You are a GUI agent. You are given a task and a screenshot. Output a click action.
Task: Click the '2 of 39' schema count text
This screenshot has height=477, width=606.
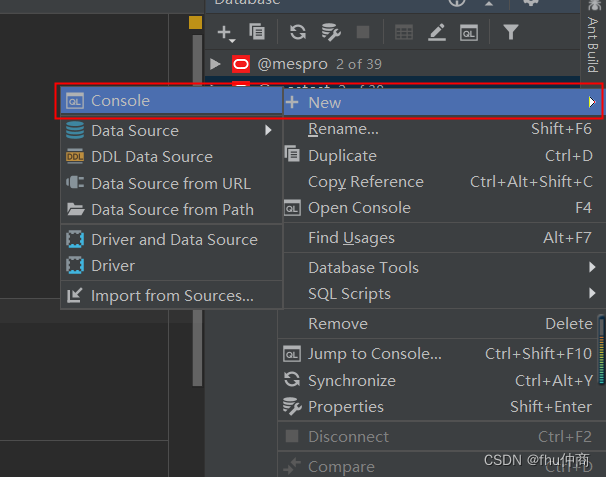point(359,64)
